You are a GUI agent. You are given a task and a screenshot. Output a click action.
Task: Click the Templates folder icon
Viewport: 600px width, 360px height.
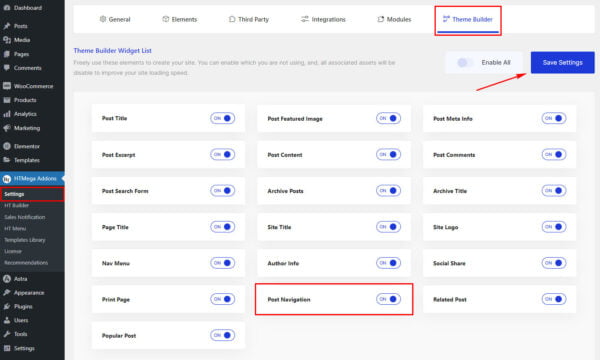coord(7,160)
